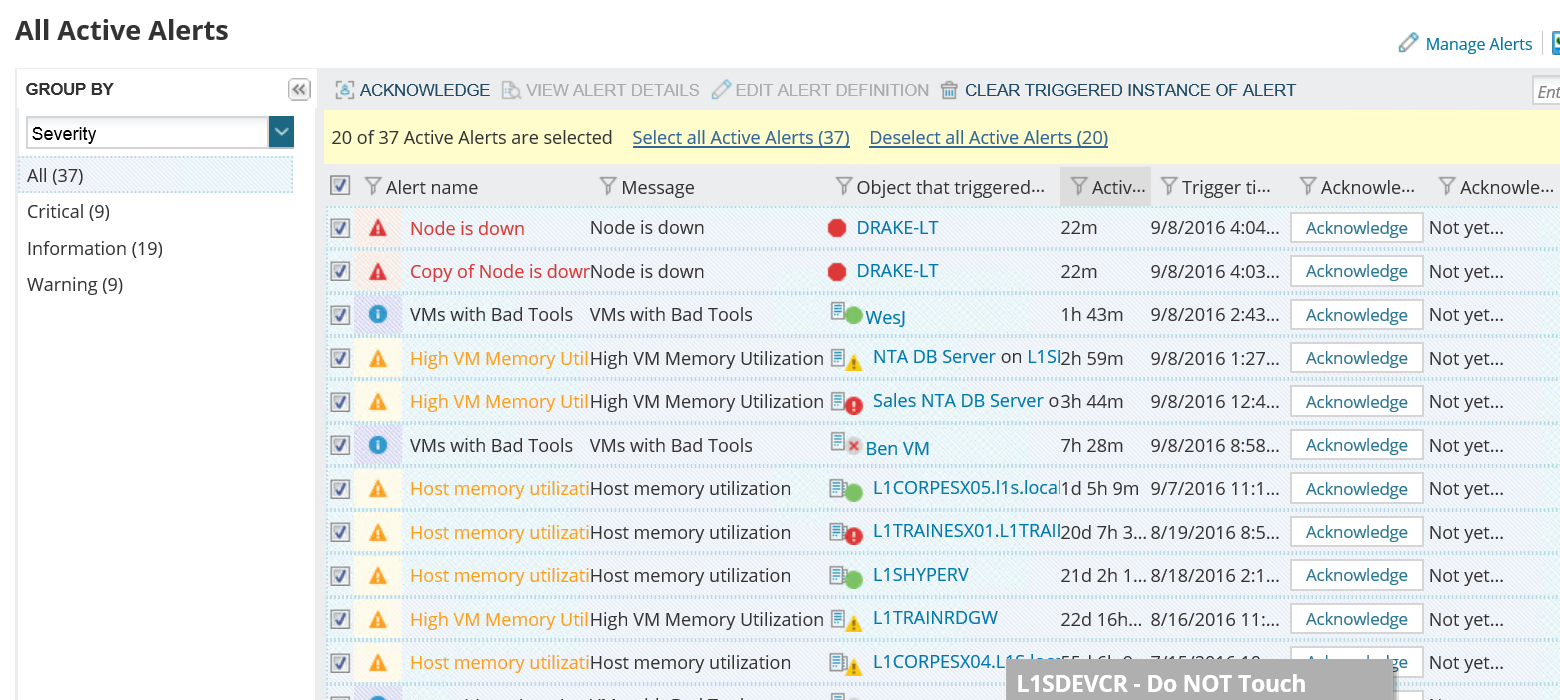Viewport: 1560px width, 700px height.
Task: Click the Acknowledge toolbar icon
Action: click(x=345, y=90)
